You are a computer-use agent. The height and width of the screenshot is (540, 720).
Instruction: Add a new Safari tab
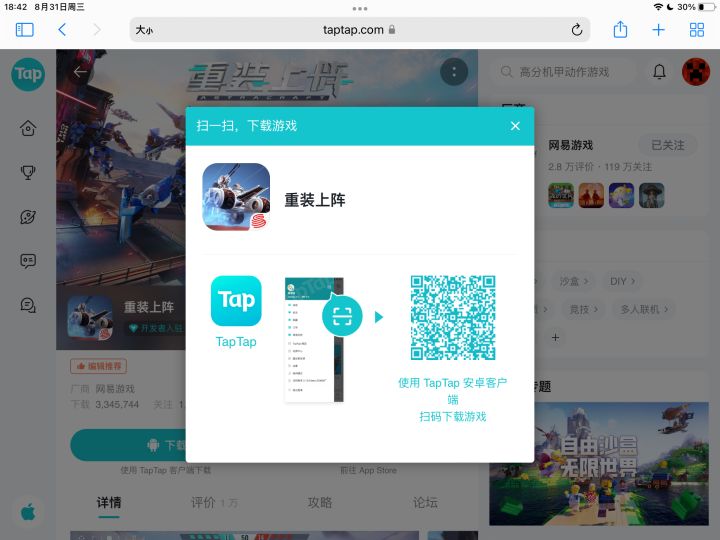(658, 30)
